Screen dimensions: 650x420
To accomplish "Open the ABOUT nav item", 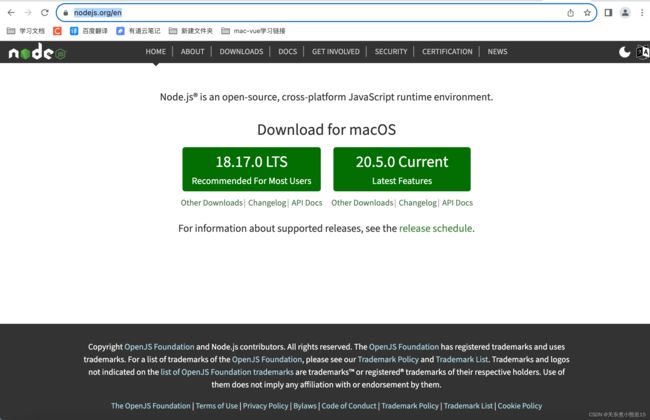I will (x=192, y=52).
